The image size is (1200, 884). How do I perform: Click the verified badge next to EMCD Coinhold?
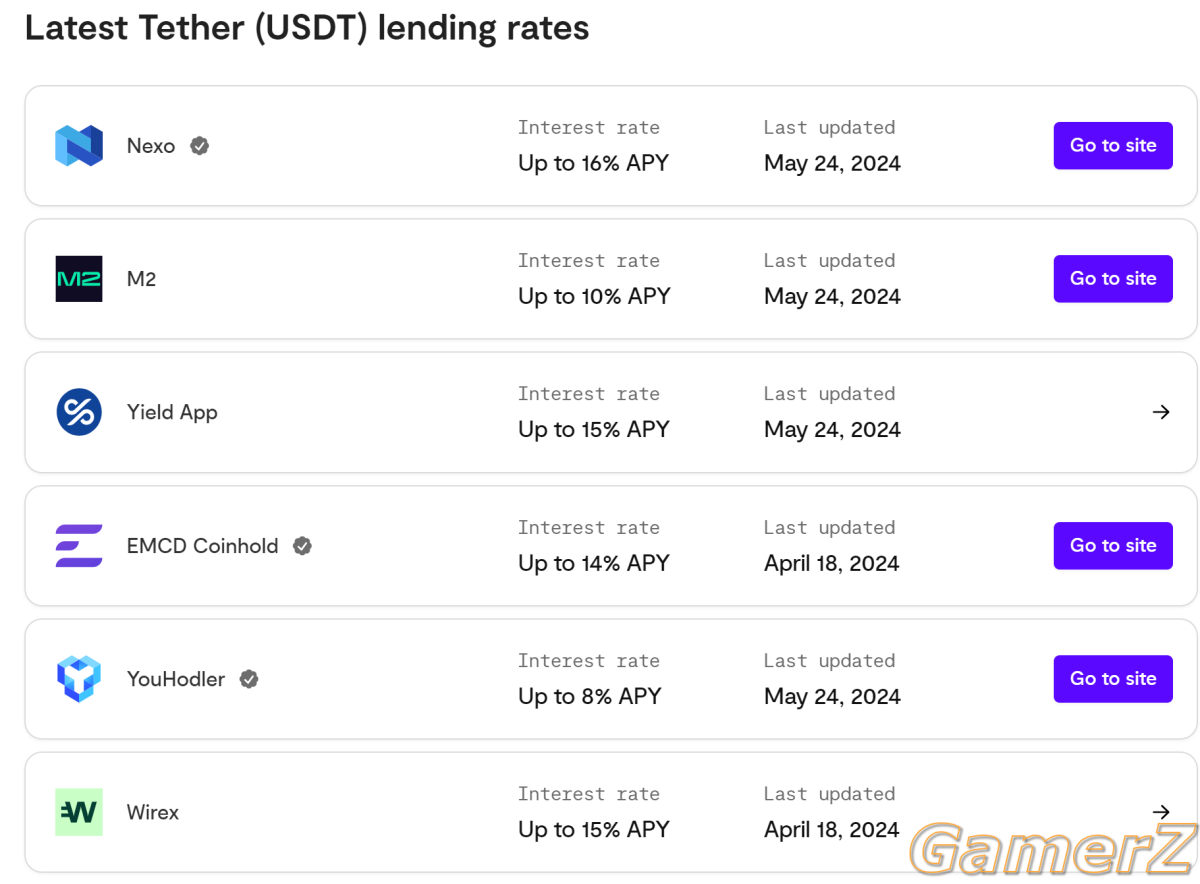(x=302, y=546)
